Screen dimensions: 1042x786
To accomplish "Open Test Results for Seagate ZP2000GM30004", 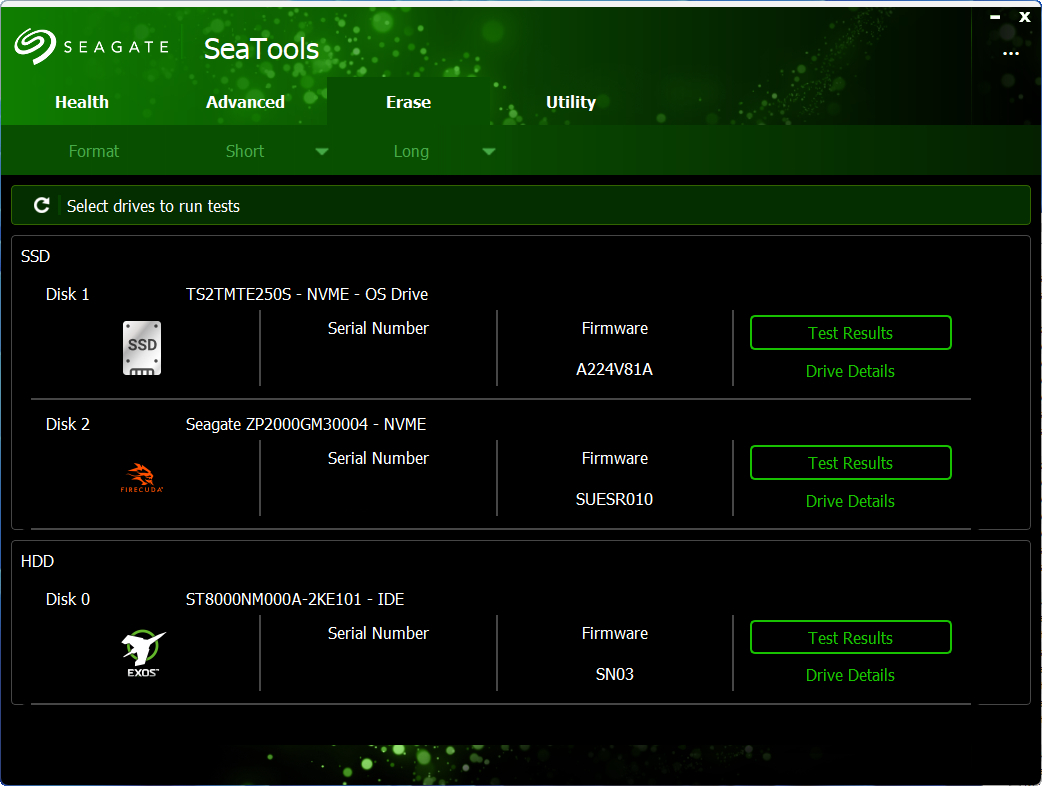I will [851, 462].
